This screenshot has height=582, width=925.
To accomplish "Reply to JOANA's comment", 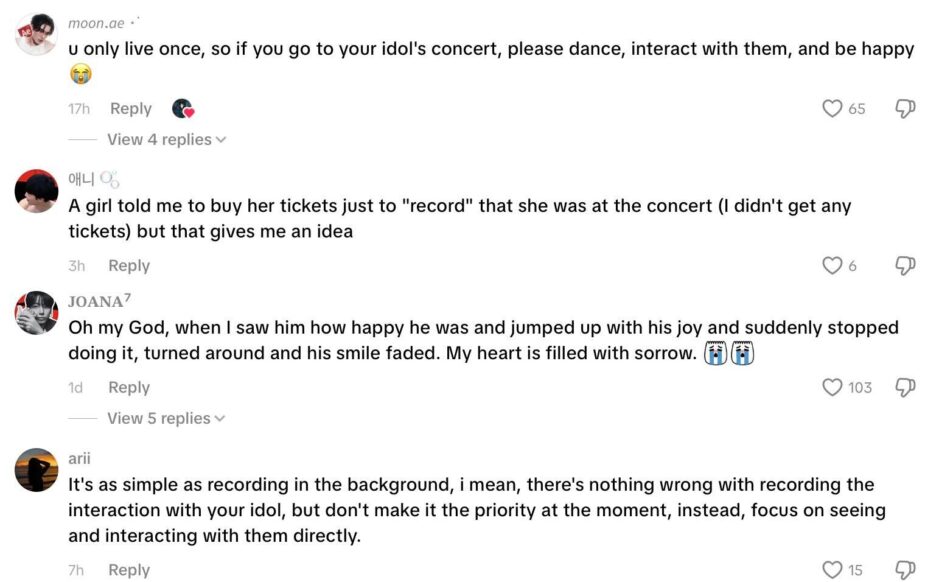I will (x=129, y=387).
